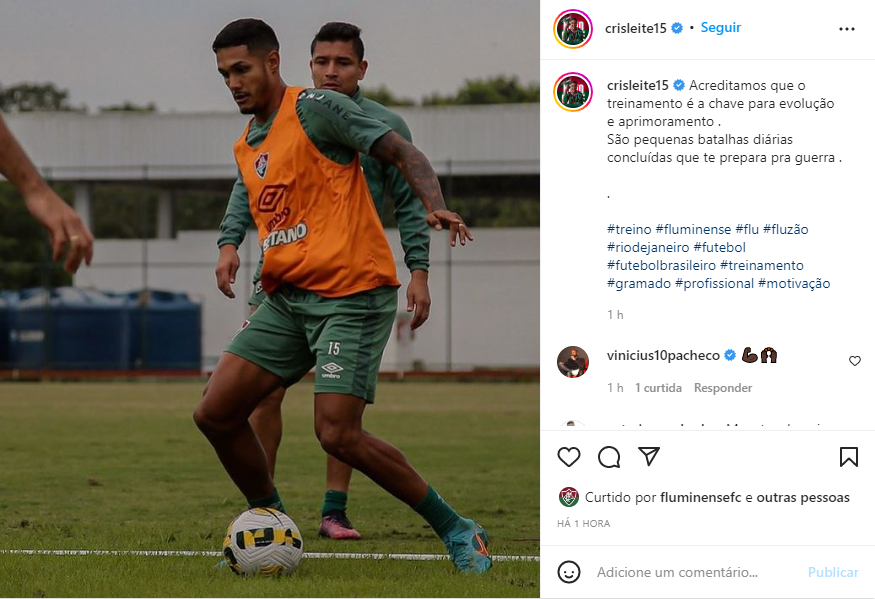Open the three-dot more options menu
Image resolution: width=875 pixels, height=599 pixels.
point(847,29)
